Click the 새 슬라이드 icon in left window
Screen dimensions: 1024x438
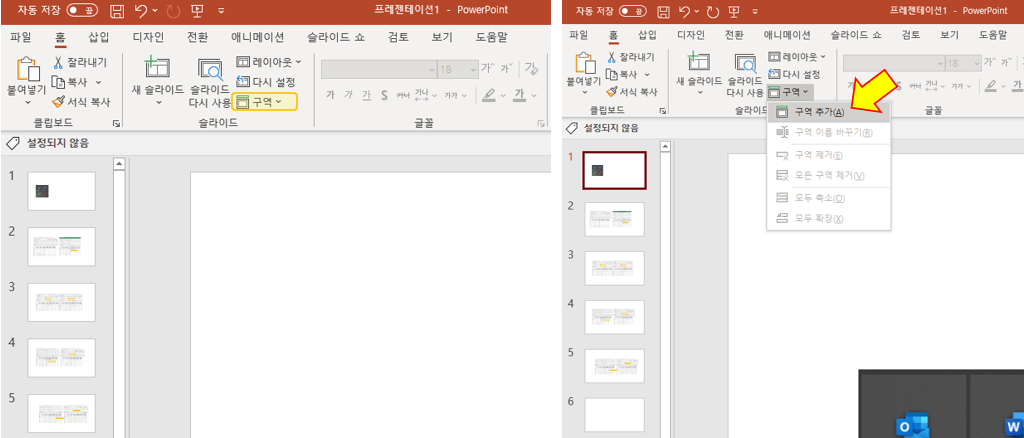(157, 69)
